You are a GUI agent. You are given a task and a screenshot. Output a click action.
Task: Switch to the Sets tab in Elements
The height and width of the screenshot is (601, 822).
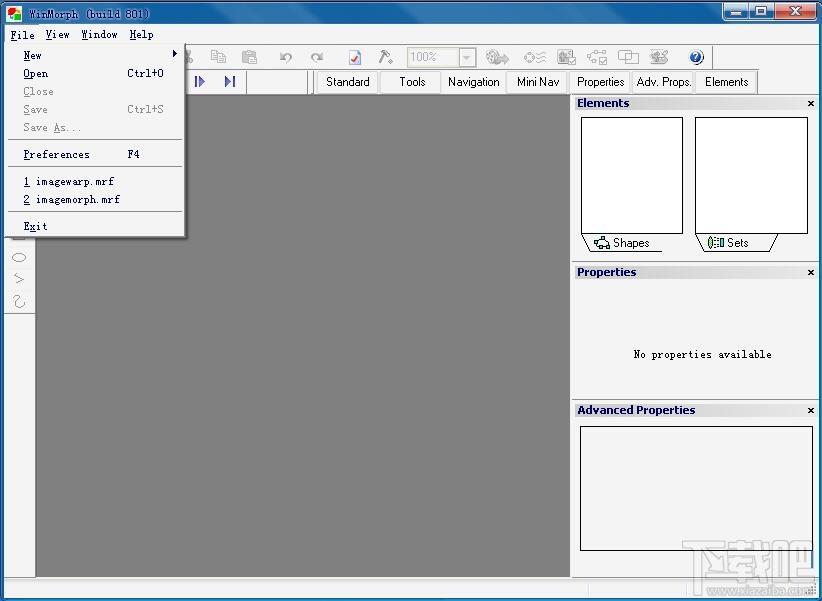(x=736, y=243)
